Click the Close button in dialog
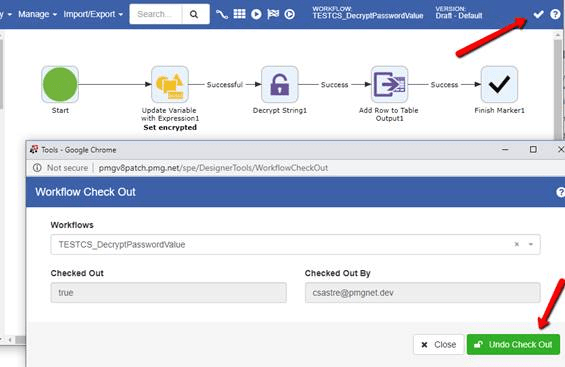 (x=439, y=345)
